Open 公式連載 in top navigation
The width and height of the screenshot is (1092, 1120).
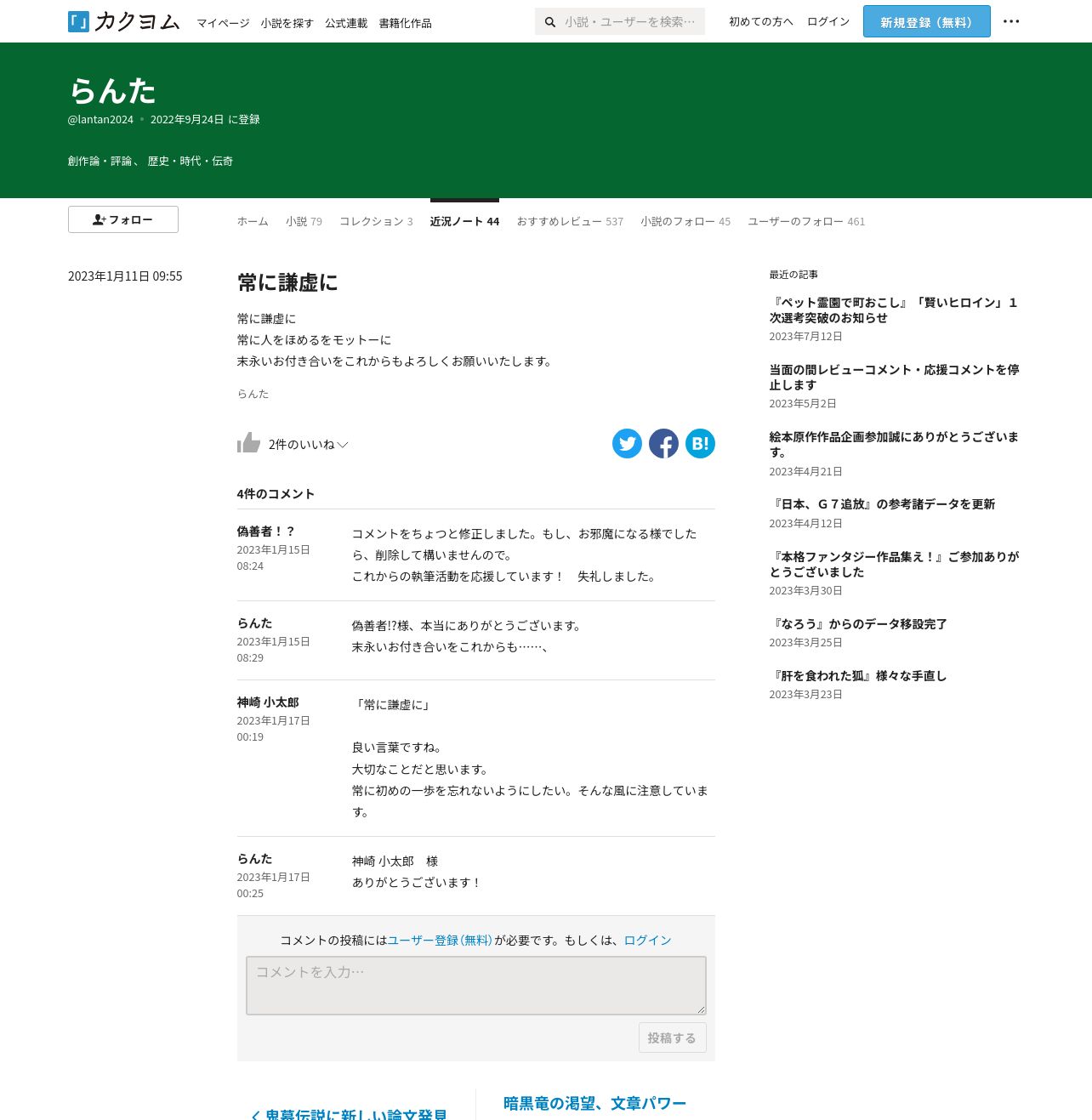[x=346, y=23]
